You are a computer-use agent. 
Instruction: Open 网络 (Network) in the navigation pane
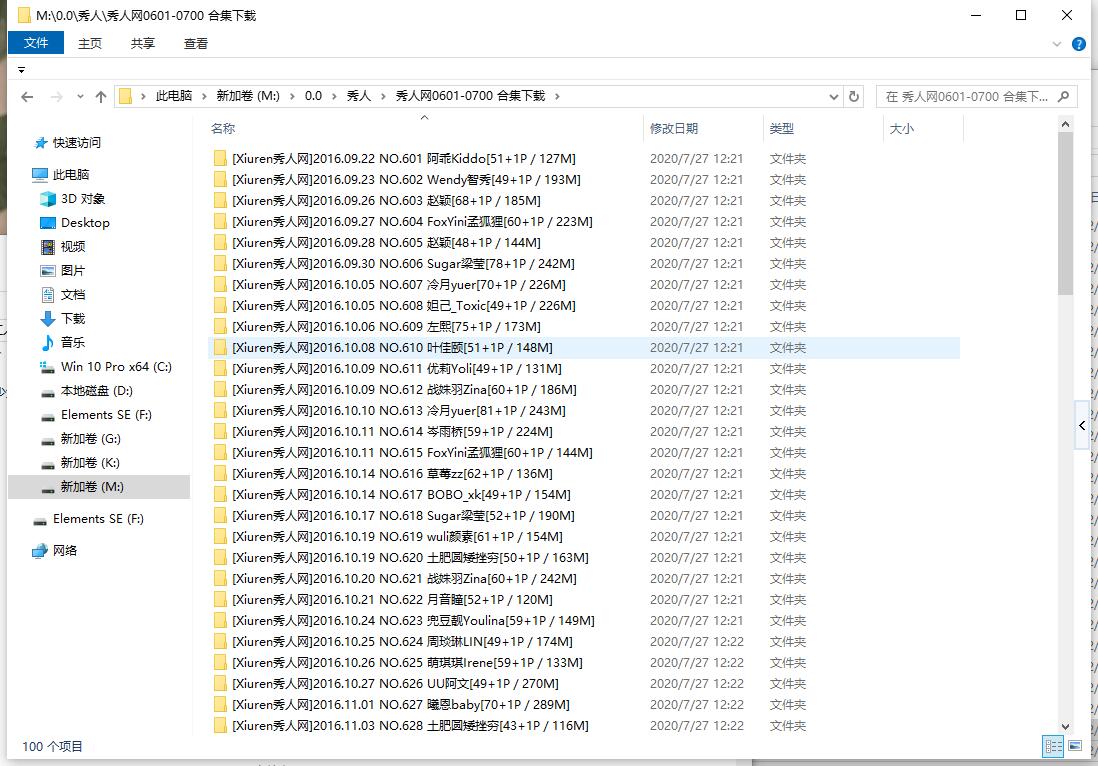pos(64,551)
